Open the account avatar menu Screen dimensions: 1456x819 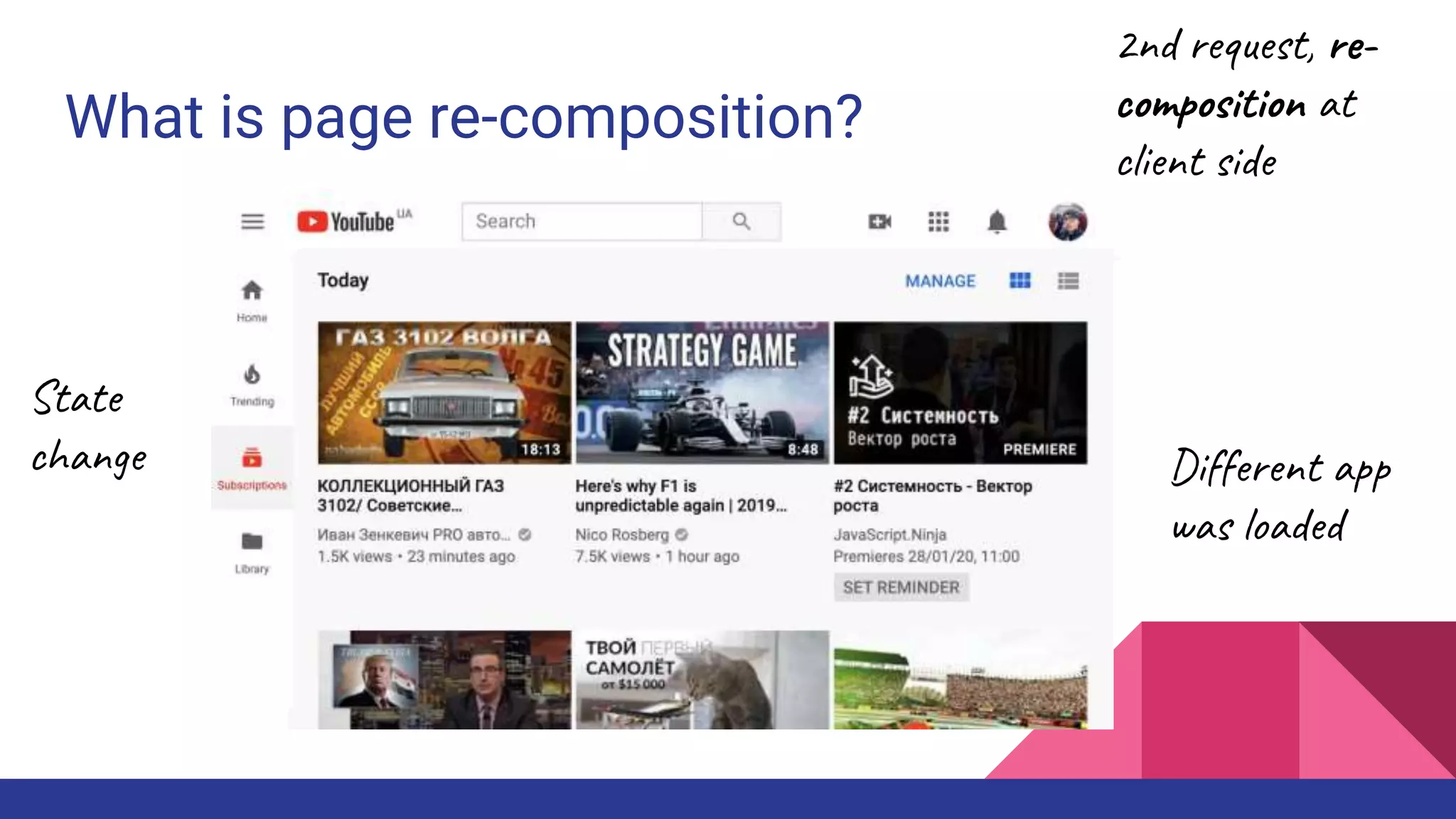pyautogui.click(x=1067, y=222)
